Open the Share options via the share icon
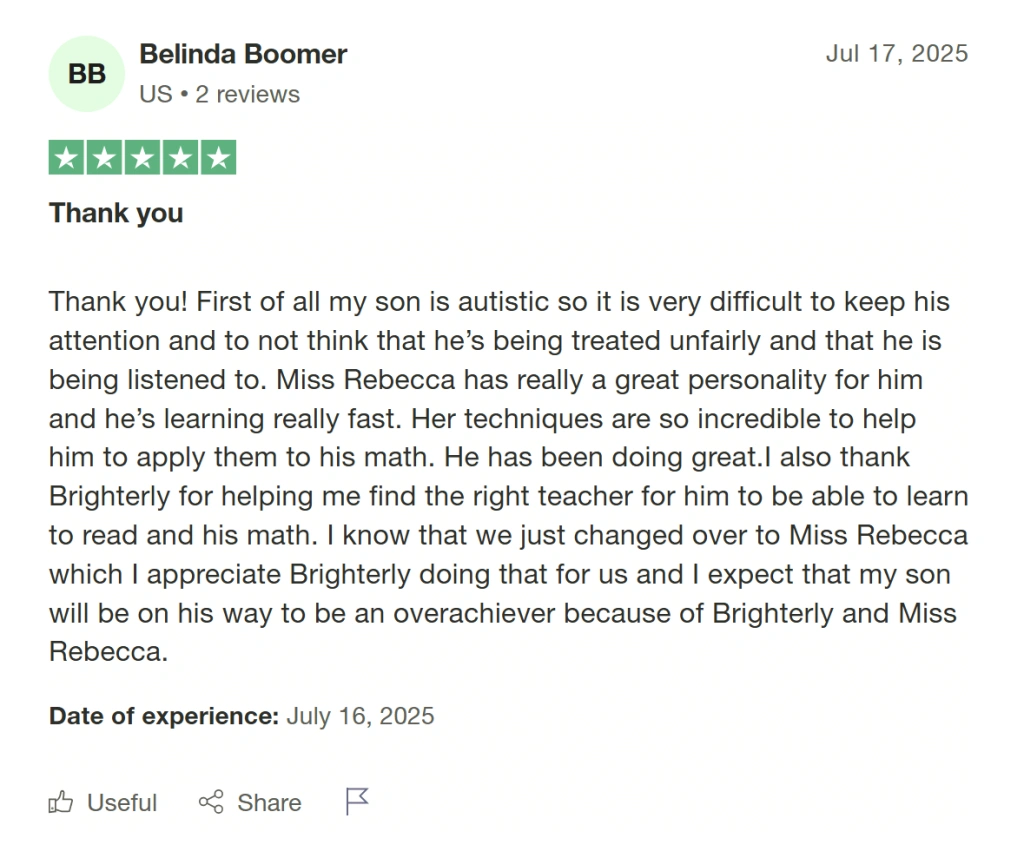Image resolution: width=1024 pixels, height=858 pixels. pyautogui.click(x=211, y=802)
